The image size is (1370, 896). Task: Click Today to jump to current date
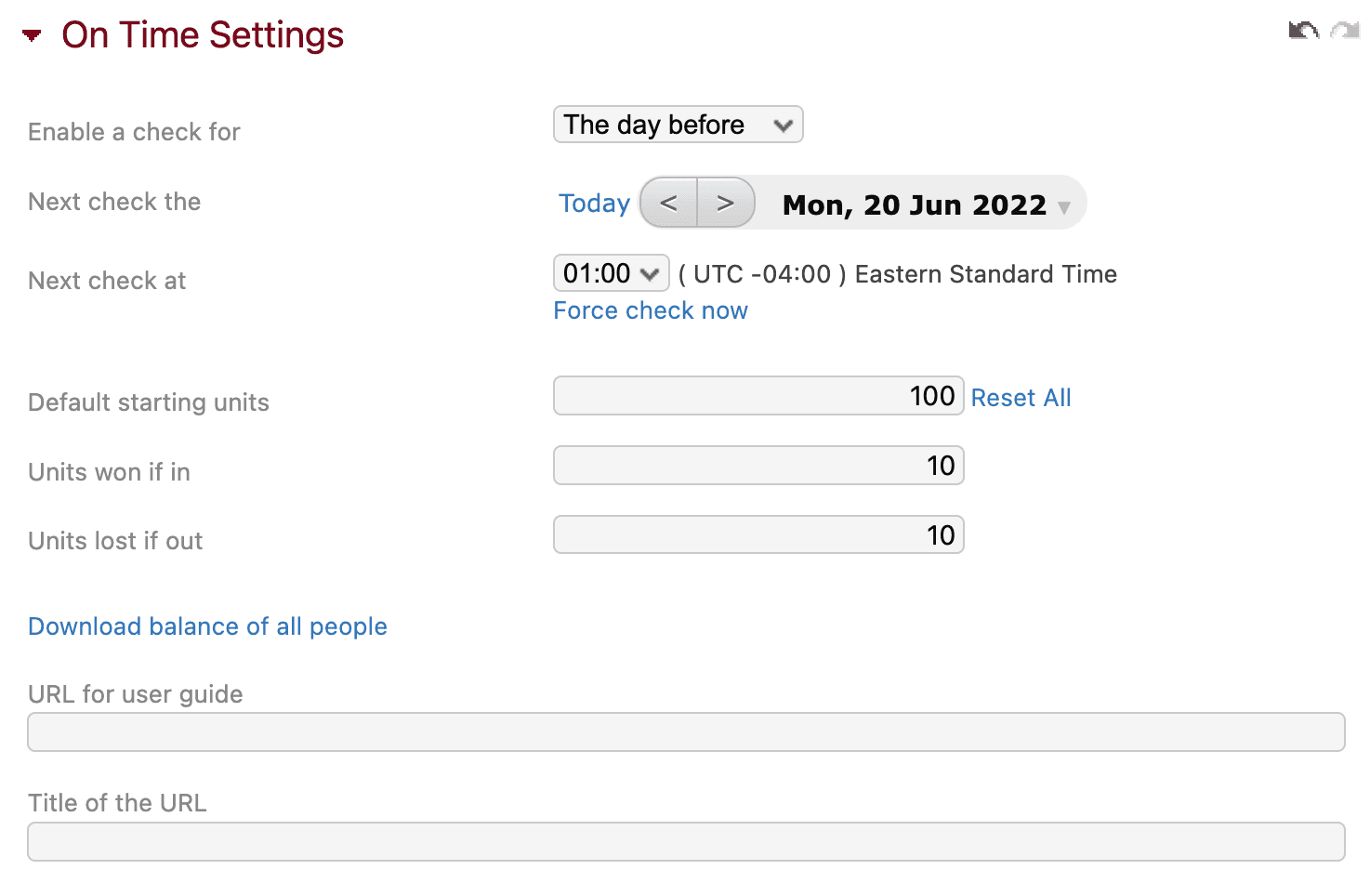[594, 202]
